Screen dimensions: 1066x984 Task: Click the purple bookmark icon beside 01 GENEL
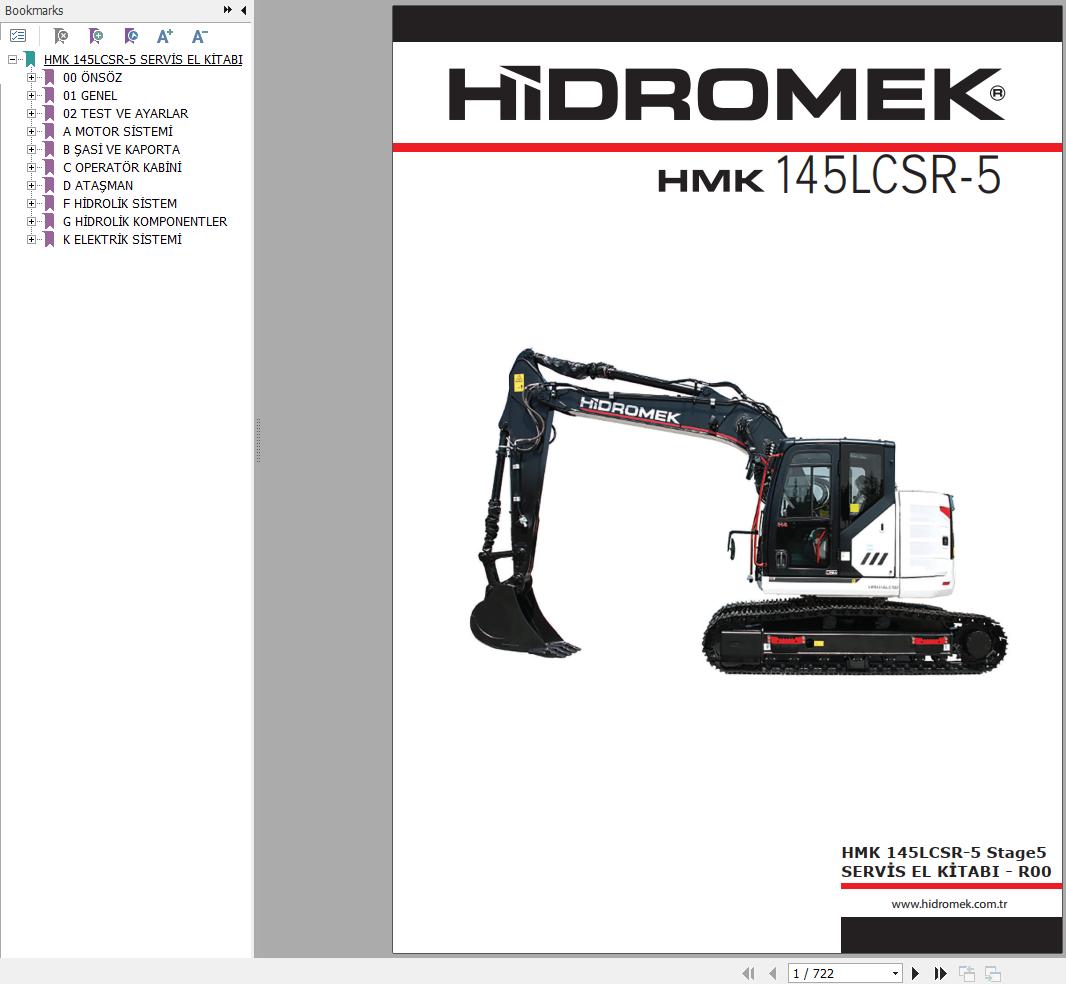pyautogui.click(x=49, y=96)
